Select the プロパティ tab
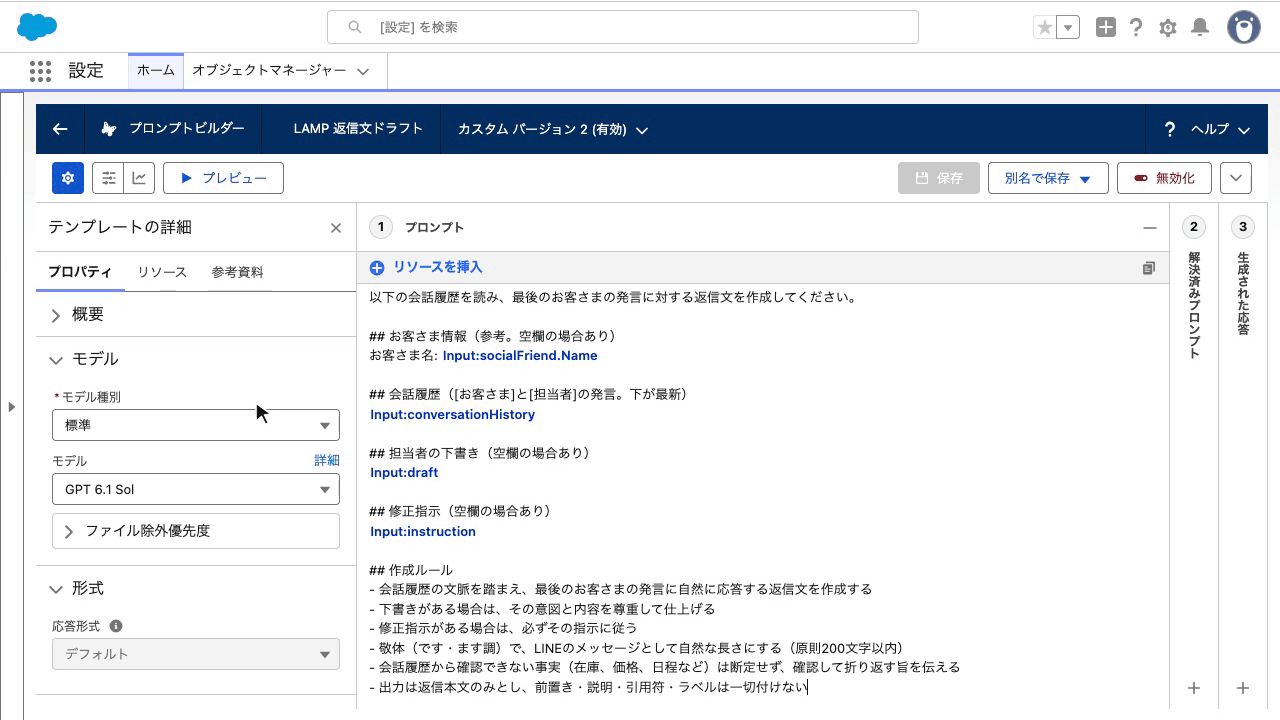Screen dimensions: 1280x720 (x=80, y=272)
